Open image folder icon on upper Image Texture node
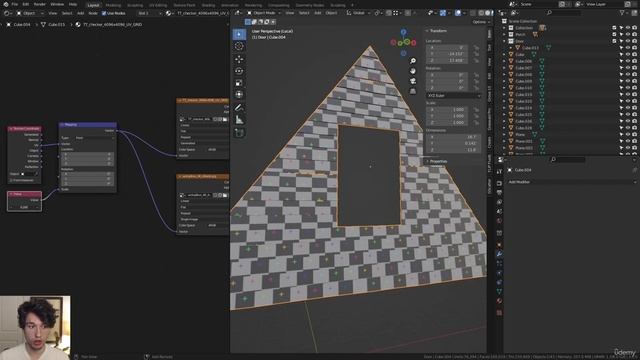Viewport: 640px width, 360px height. 225,119
